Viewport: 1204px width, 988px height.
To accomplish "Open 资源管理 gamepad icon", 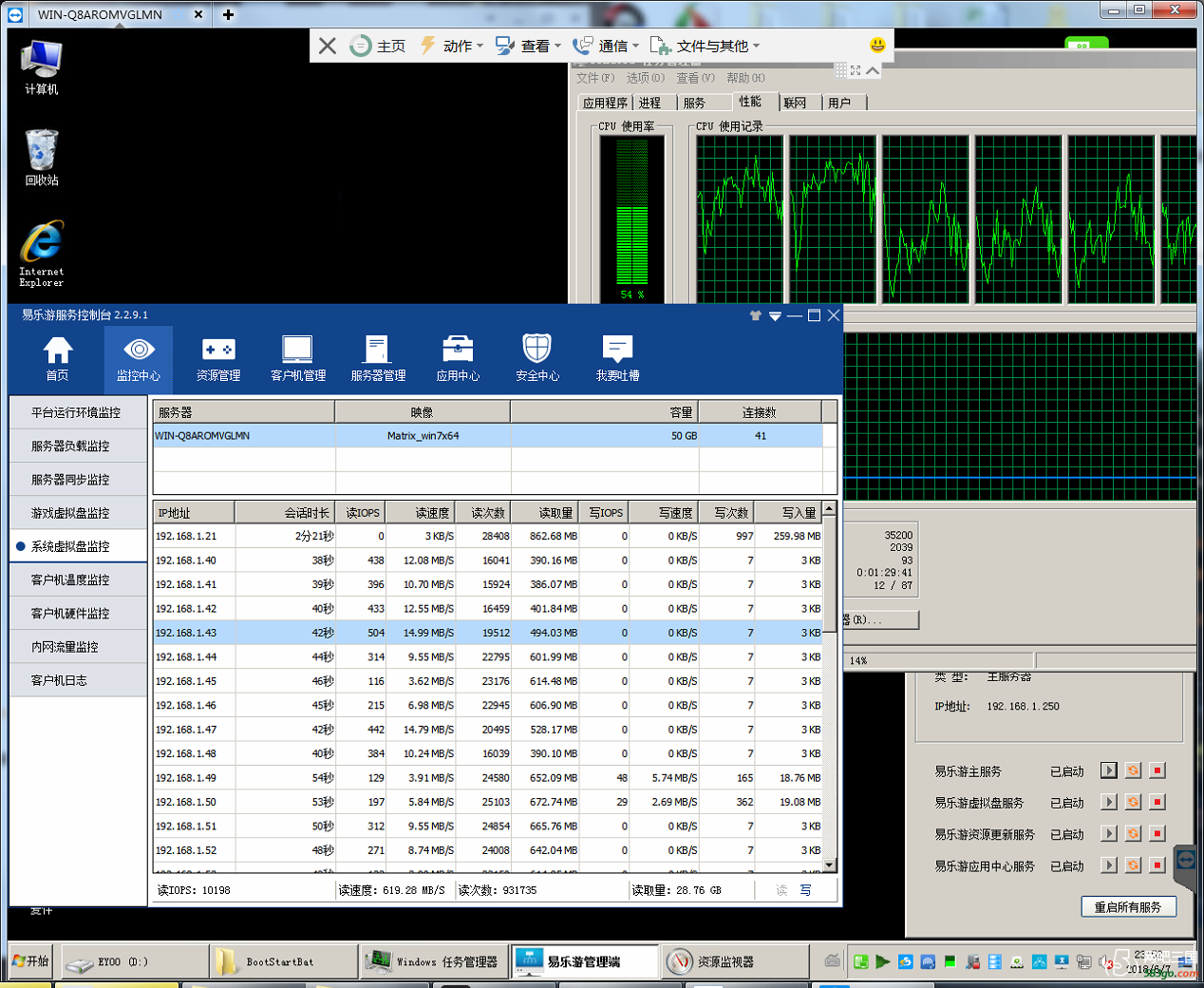I will (218, 359).
